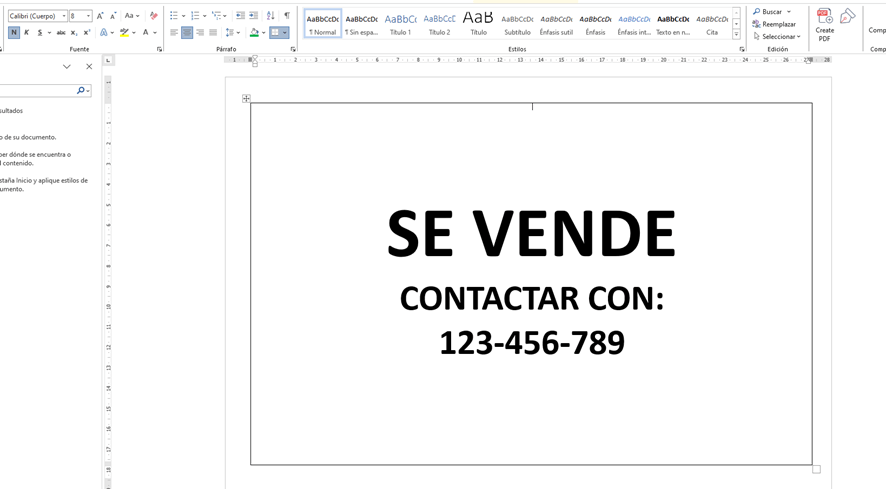Image resolution: width=886 pixels, height=489 pixels.
Task: Increase paragraph indent
Action: click(254, 16)
